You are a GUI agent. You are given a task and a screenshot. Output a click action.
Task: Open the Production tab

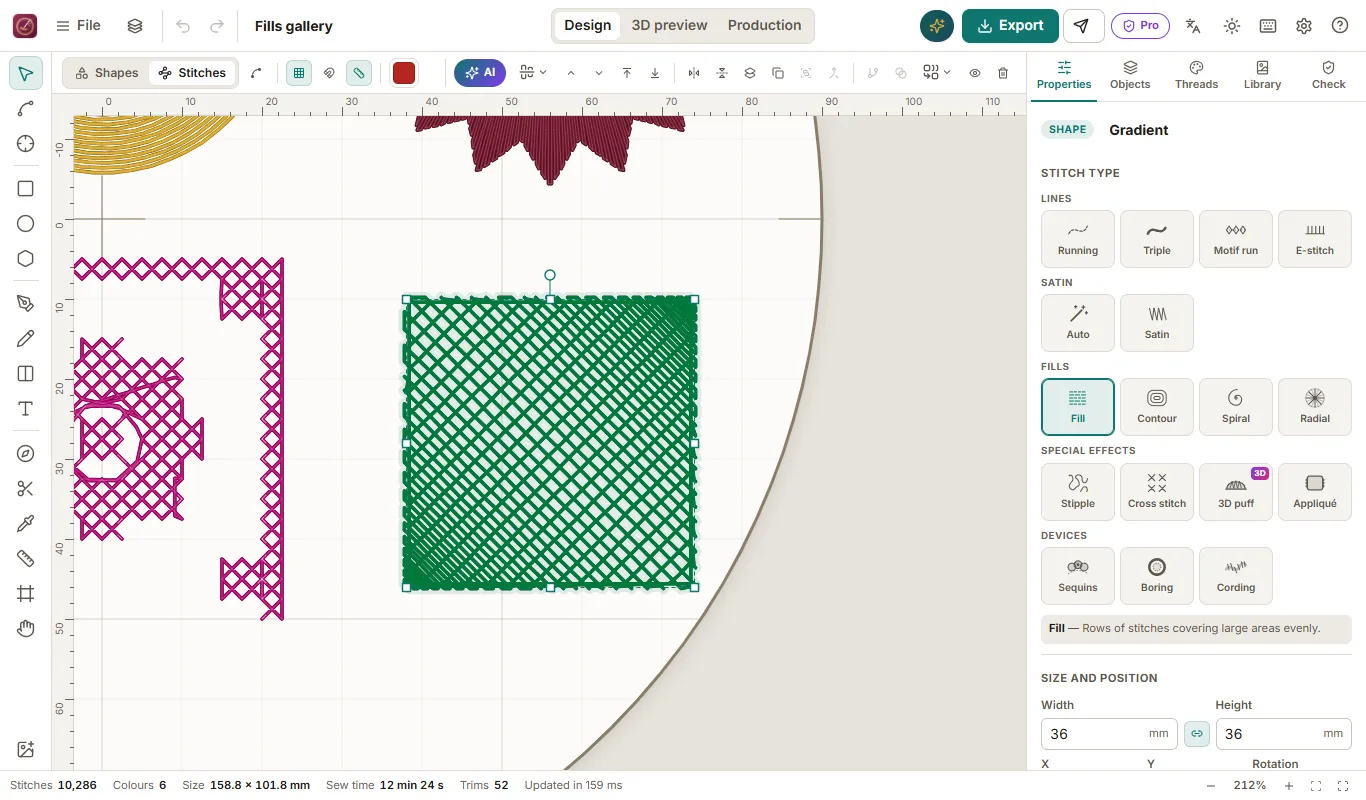coord(764,26)
